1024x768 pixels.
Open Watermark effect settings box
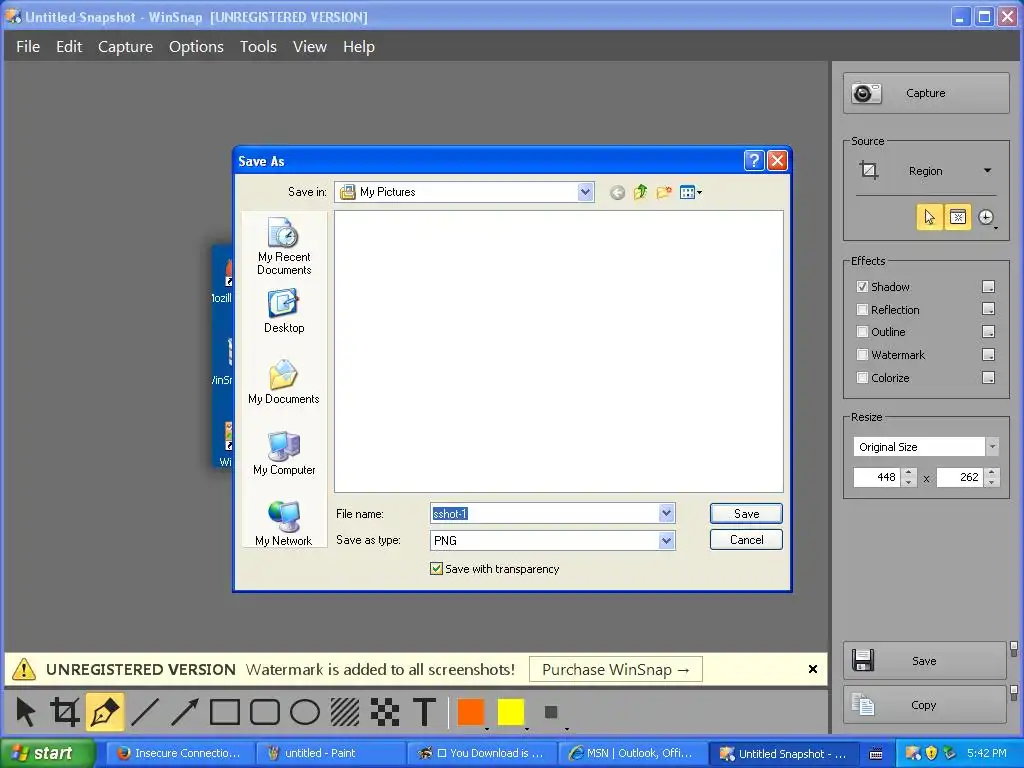coord(989,355)
